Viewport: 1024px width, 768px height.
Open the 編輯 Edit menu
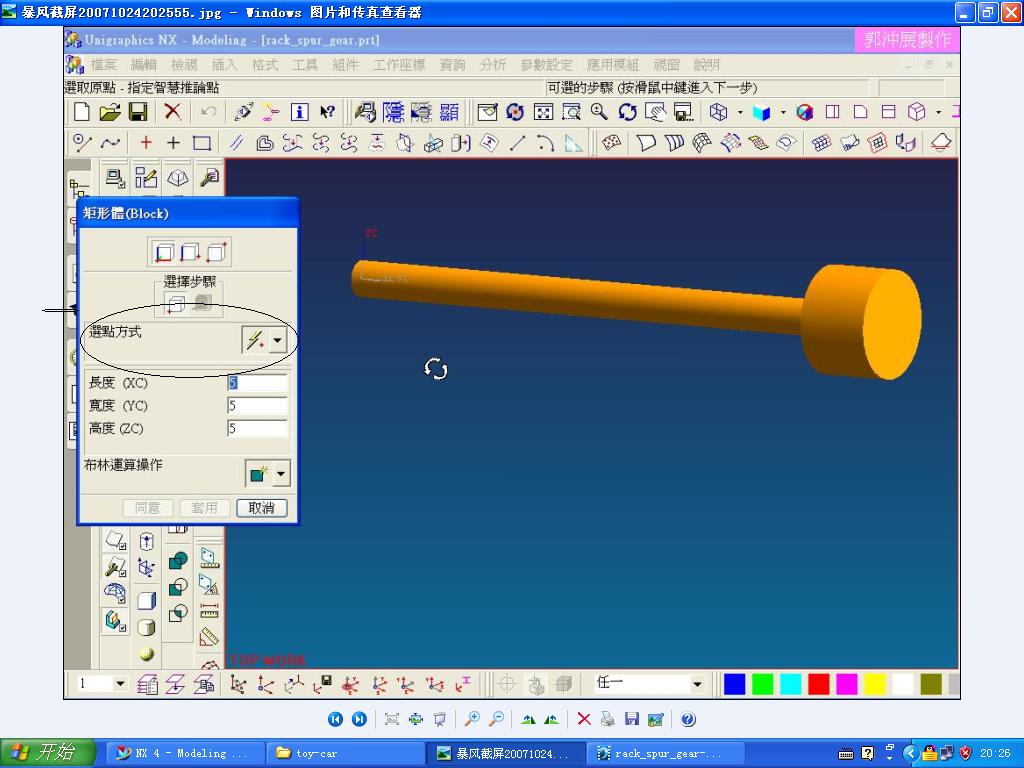click(144, 65)
